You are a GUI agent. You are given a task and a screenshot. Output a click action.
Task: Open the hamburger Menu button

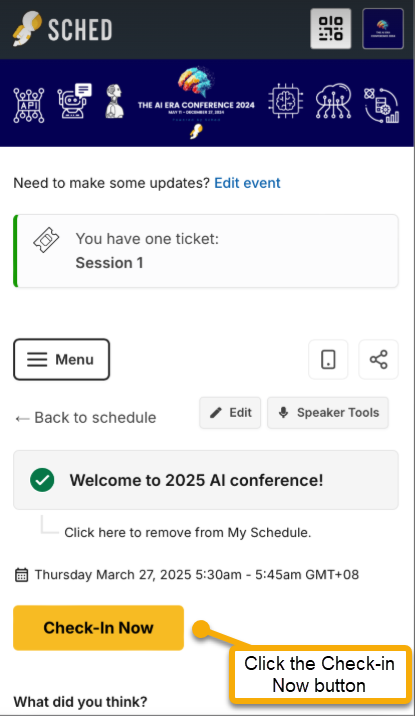[61, 359]
